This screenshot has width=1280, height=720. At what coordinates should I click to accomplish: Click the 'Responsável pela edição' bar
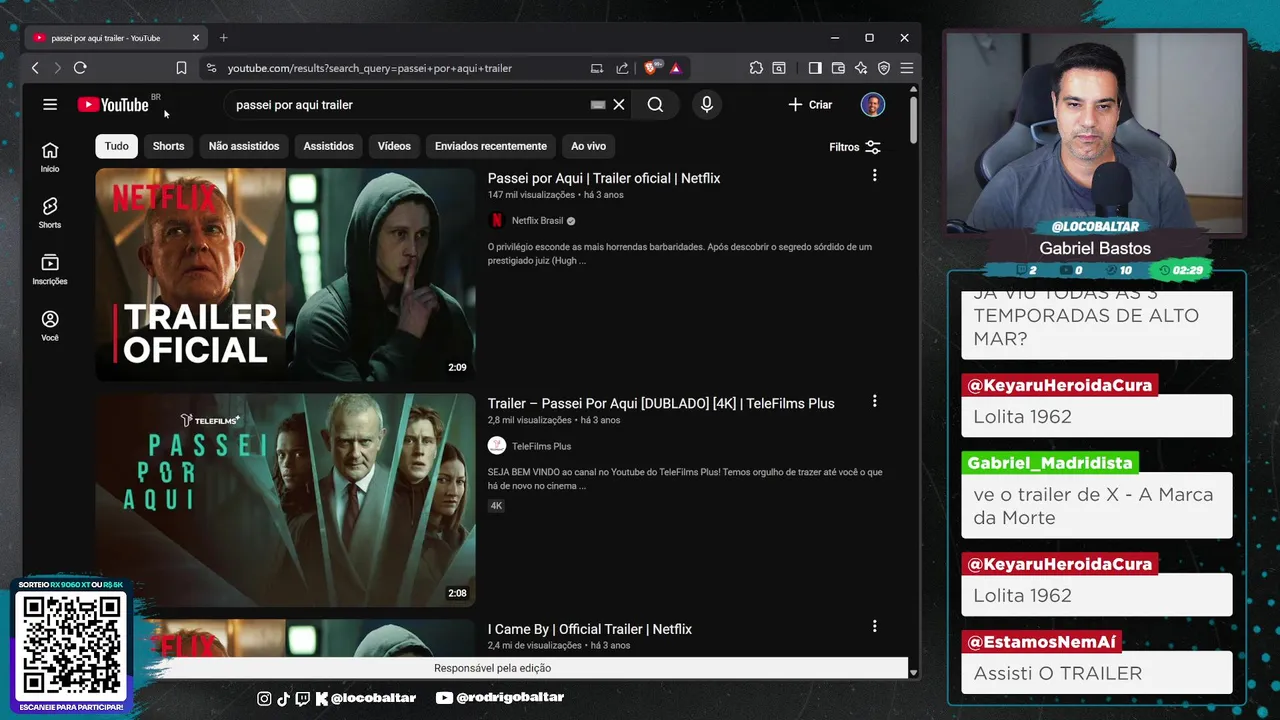coord(492,668)
